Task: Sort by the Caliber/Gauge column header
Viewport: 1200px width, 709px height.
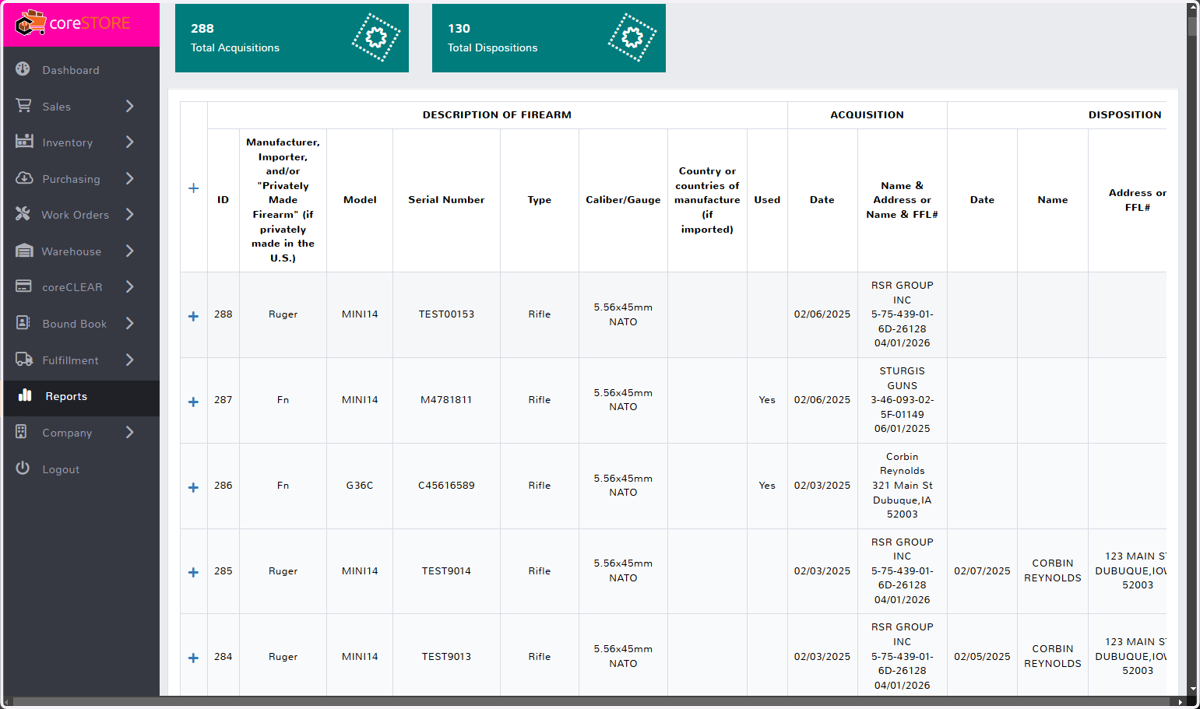Action: pyautogui.click(x=623, y=200)
